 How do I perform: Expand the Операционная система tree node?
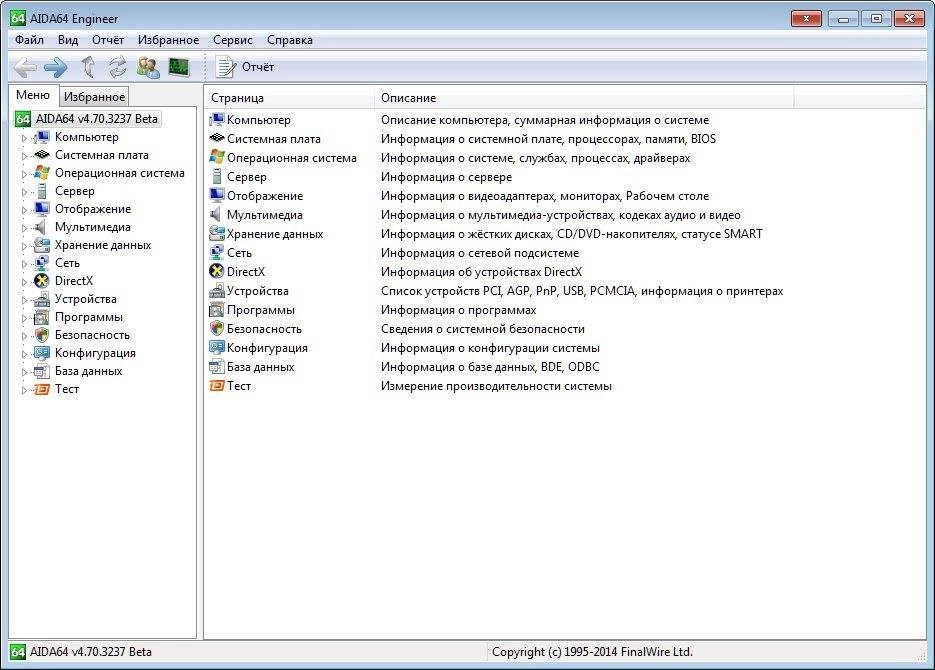pyautogui.click(x=24, y=174)
